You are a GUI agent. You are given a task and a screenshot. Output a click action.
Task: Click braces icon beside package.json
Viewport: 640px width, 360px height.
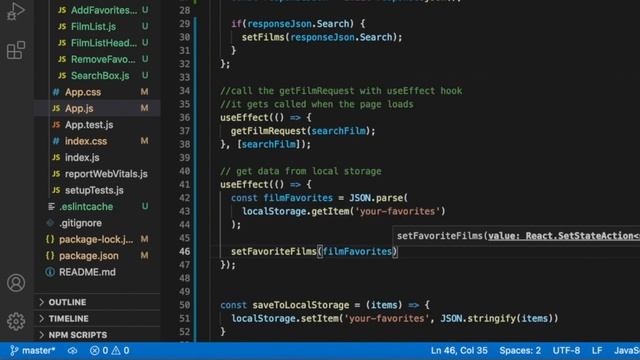(50, 256)
